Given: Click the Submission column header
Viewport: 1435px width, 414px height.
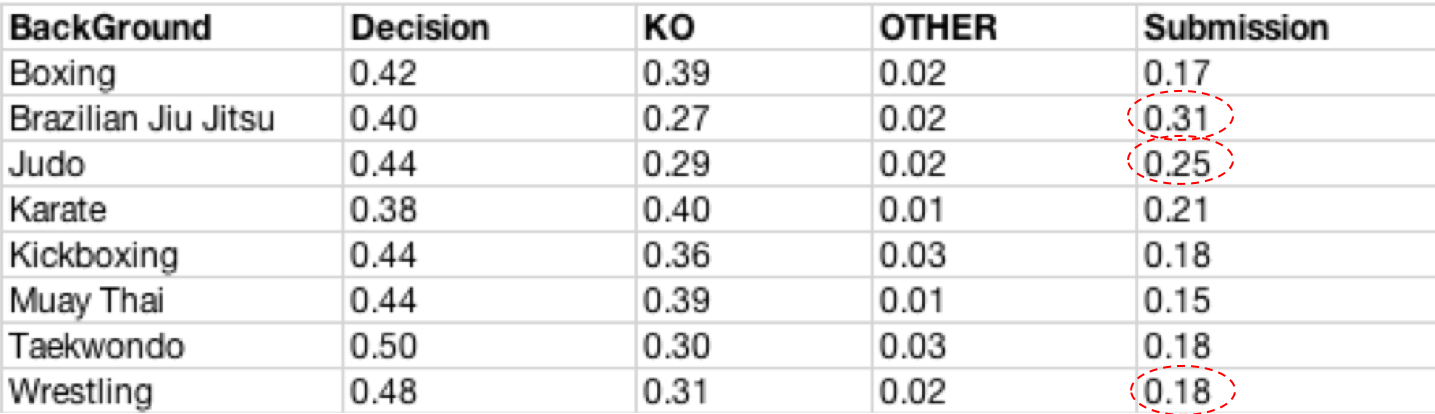Looking at the screenshot, I should pyautogui.click(x=1236, y=28).
